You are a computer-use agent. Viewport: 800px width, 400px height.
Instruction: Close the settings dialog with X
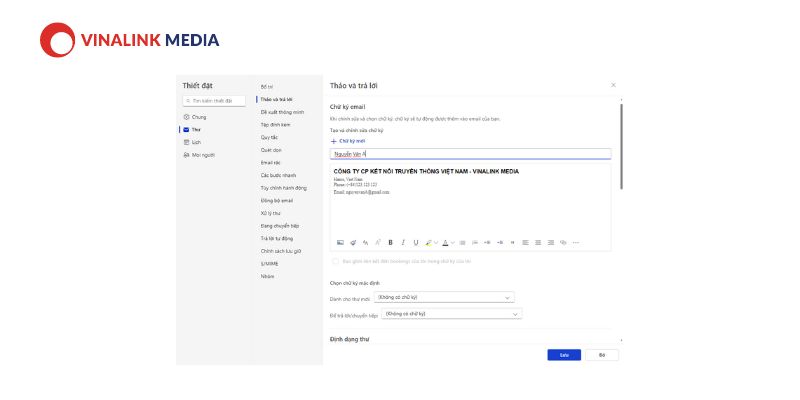(613, 85)
